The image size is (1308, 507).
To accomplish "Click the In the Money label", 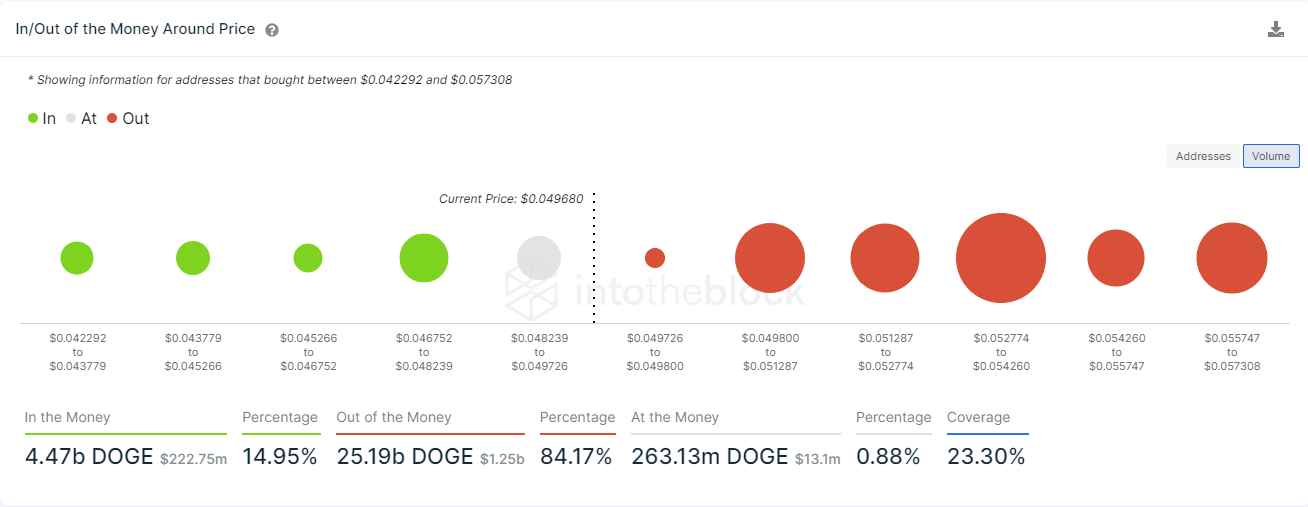I will point(68,417).
